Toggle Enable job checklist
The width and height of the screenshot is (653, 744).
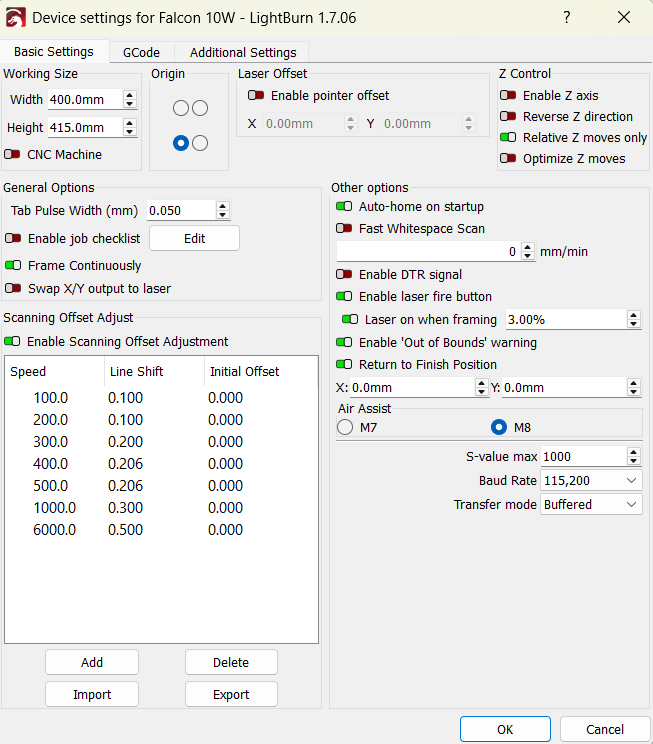coord(13,238)
